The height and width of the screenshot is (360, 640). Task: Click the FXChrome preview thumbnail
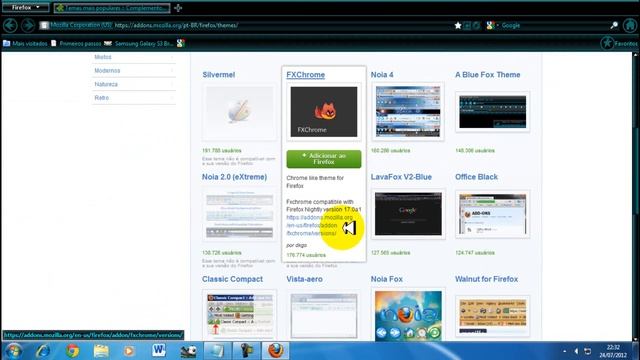pyautogui.click(x=324, y=112)
